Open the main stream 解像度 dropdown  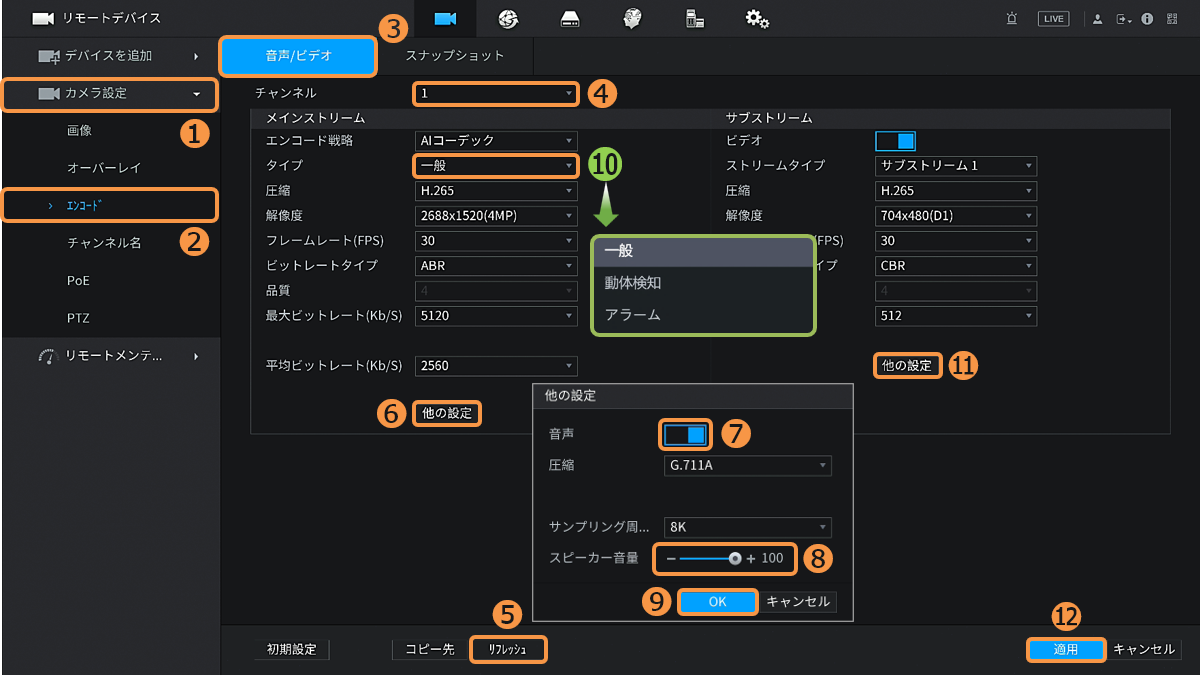click(496, 215)
